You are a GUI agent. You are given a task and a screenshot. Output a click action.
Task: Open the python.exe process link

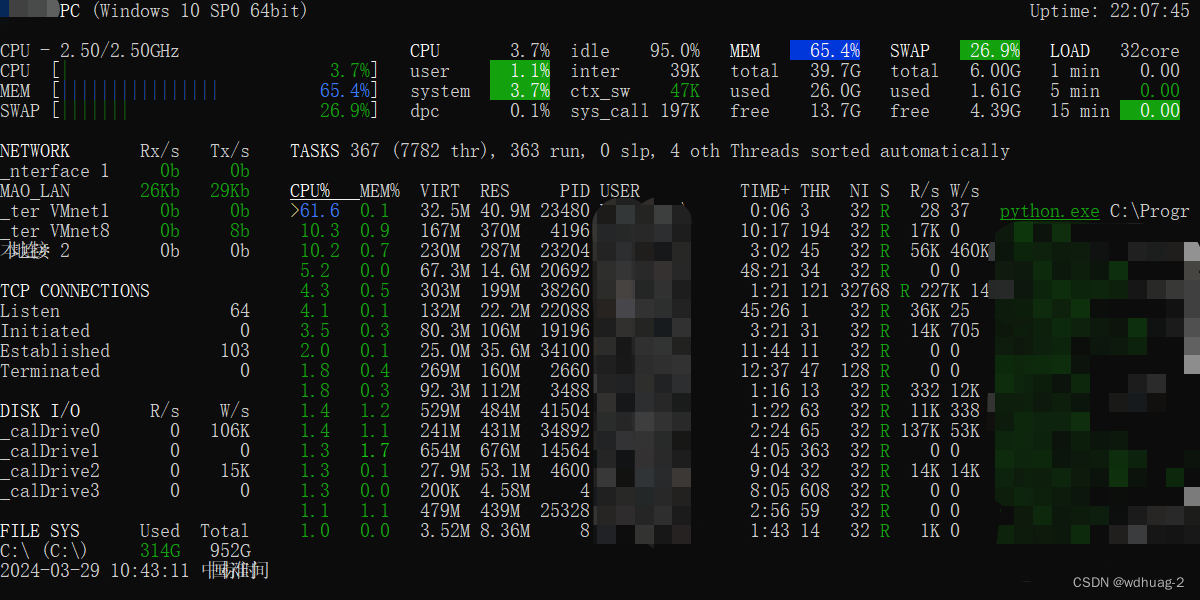1049,211
